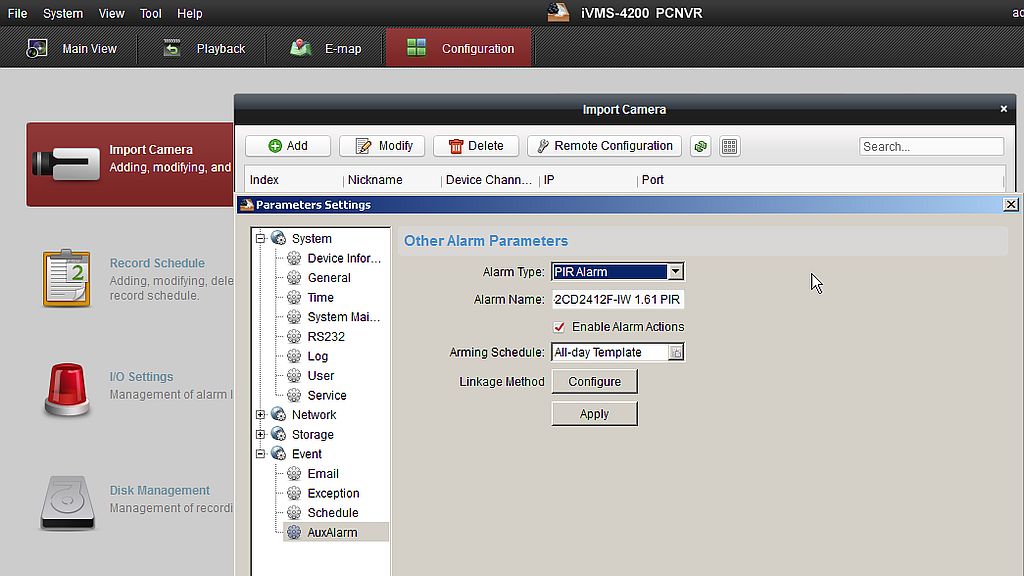This screenshot has width=1024, height=576.
Task: Open I/O Settings red siren icon
Action: click(x=67, y=389)
